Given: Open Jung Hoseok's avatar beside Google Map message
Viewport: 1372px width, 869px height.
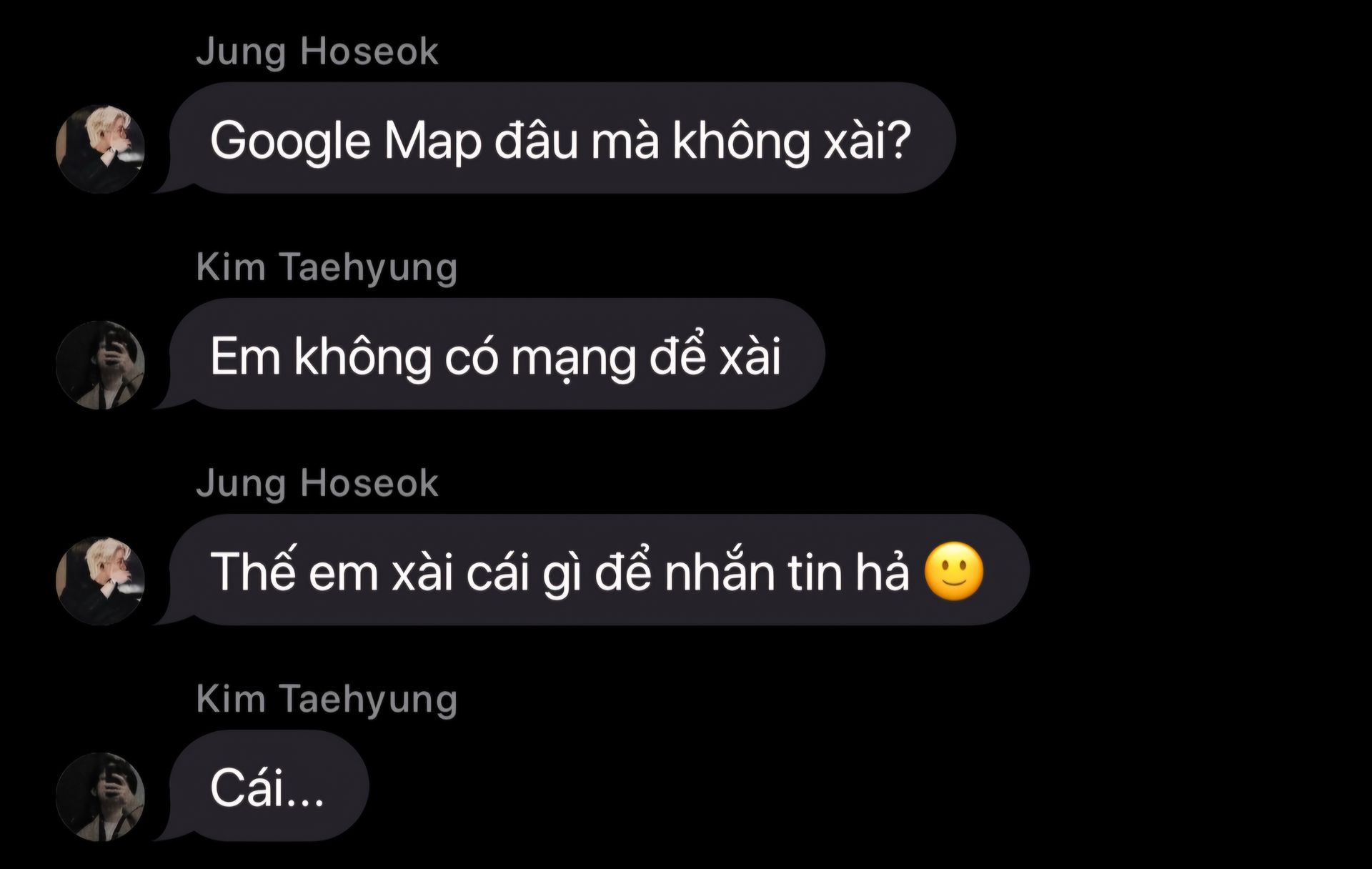Looking at the screenshot, I should pos(100,149).
